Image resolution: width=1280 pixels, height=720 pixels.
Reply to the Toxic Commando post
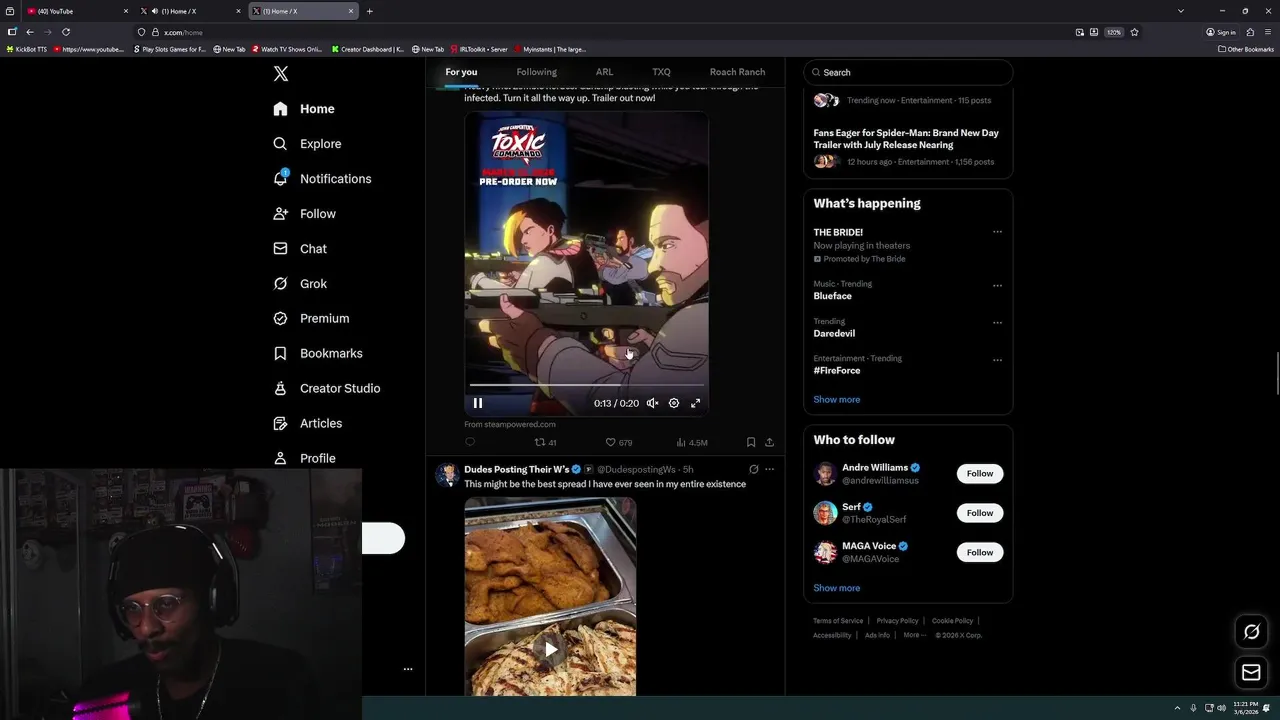[470, 442]
